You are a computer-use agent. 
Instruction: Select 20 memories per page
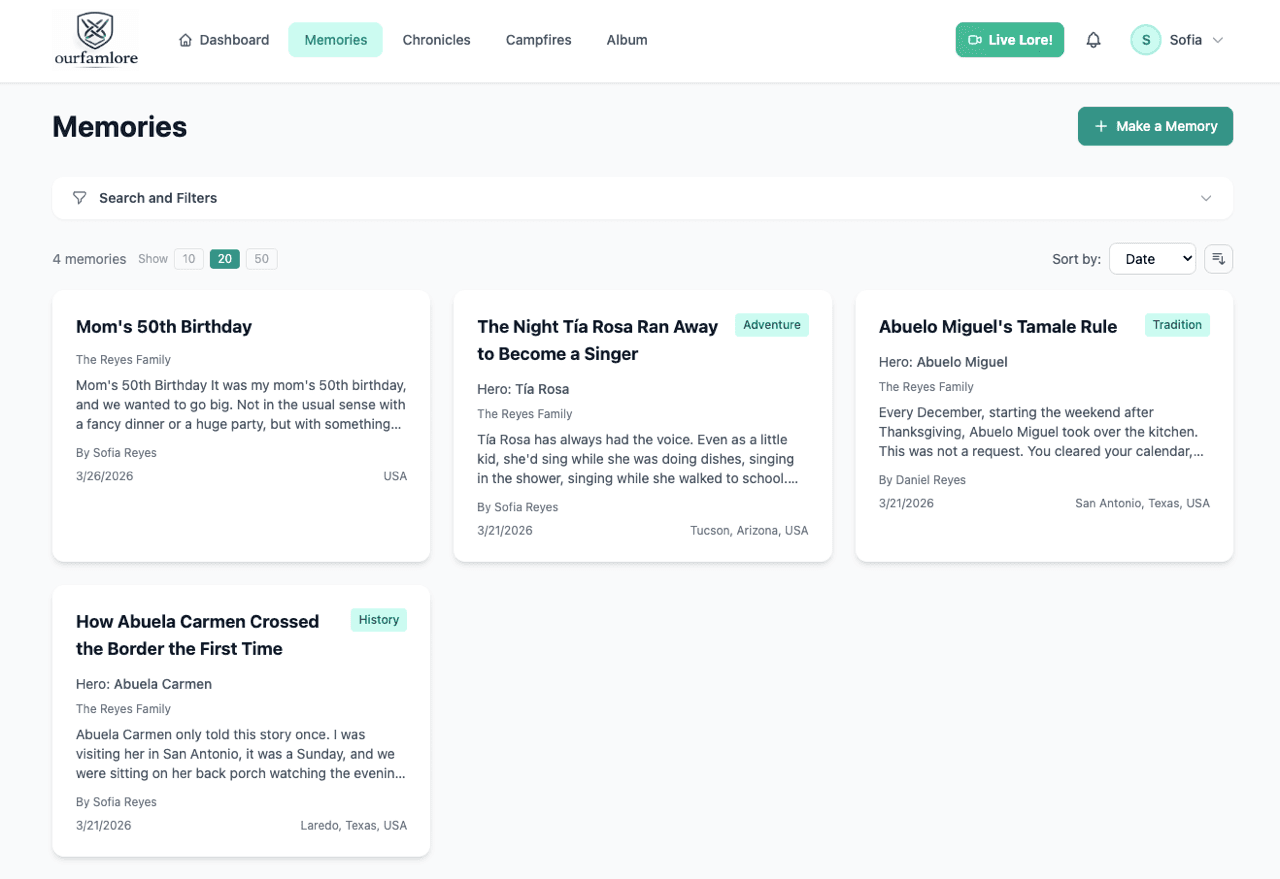pos(225,259)
